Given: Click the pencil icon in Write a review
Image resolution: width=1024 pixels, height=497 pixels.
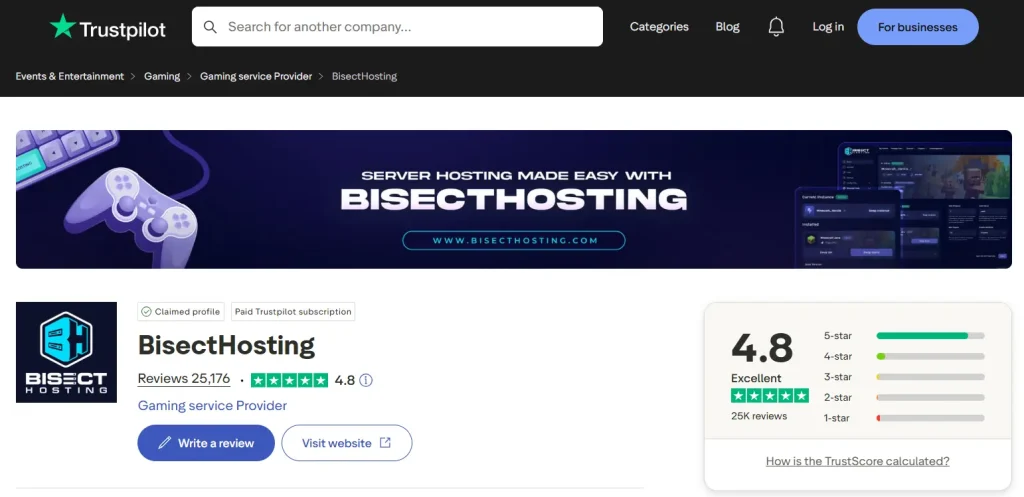Looking at the screenshot, I should (164, 443).
